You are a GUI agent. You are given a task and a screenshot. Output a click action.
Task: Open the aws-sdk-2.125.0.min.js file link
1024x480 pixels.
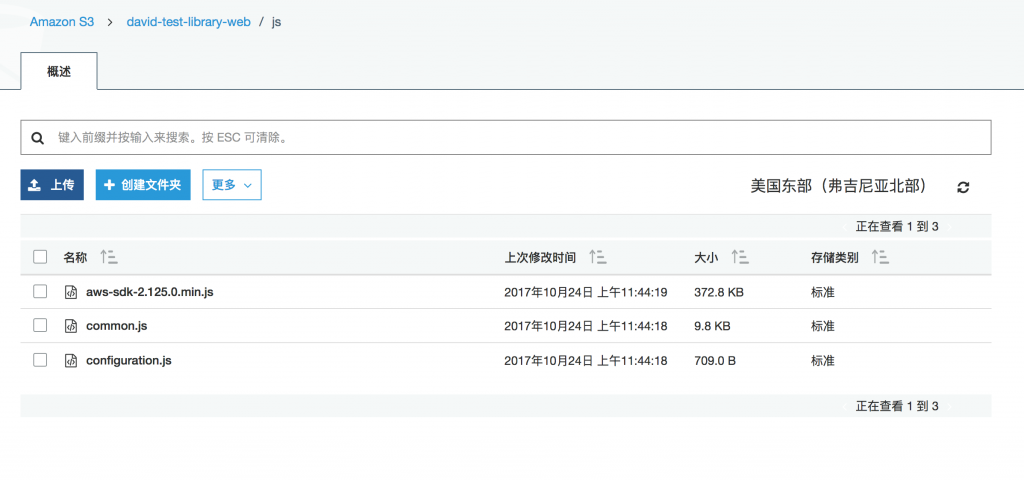(150, 292)
